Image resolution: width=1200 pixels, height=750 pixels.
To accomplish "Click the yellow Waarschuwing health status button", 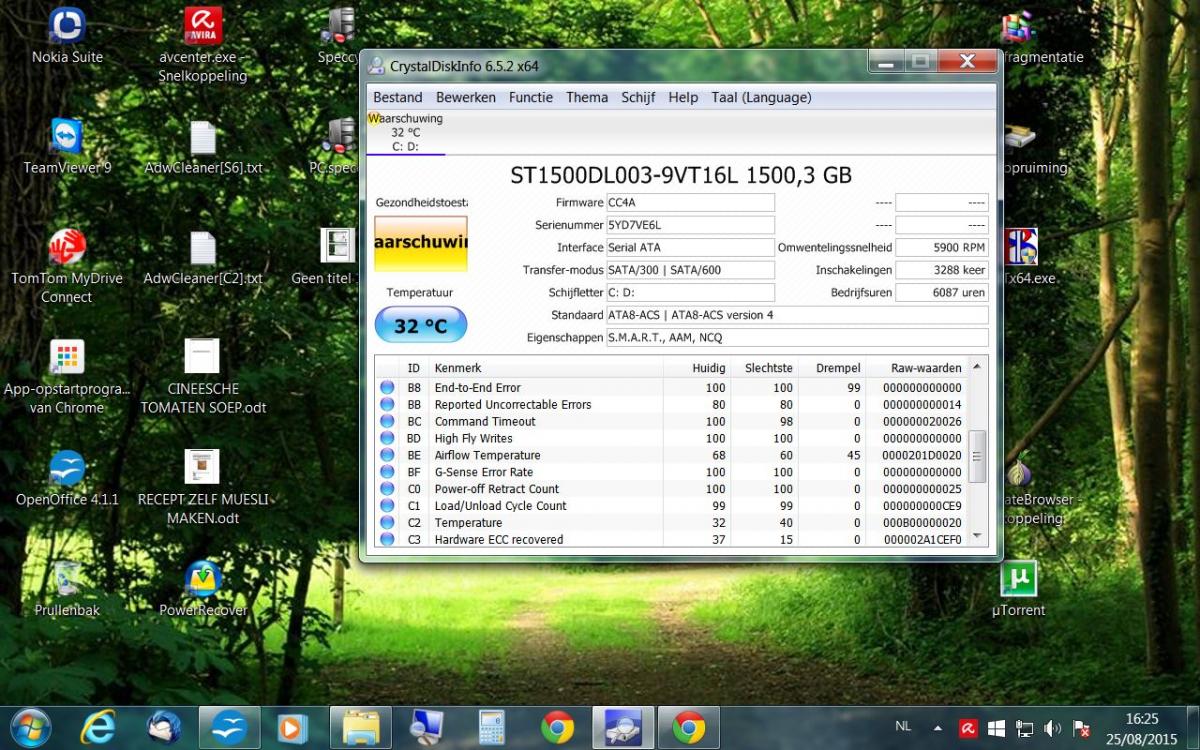I will (x=420, y=243).
